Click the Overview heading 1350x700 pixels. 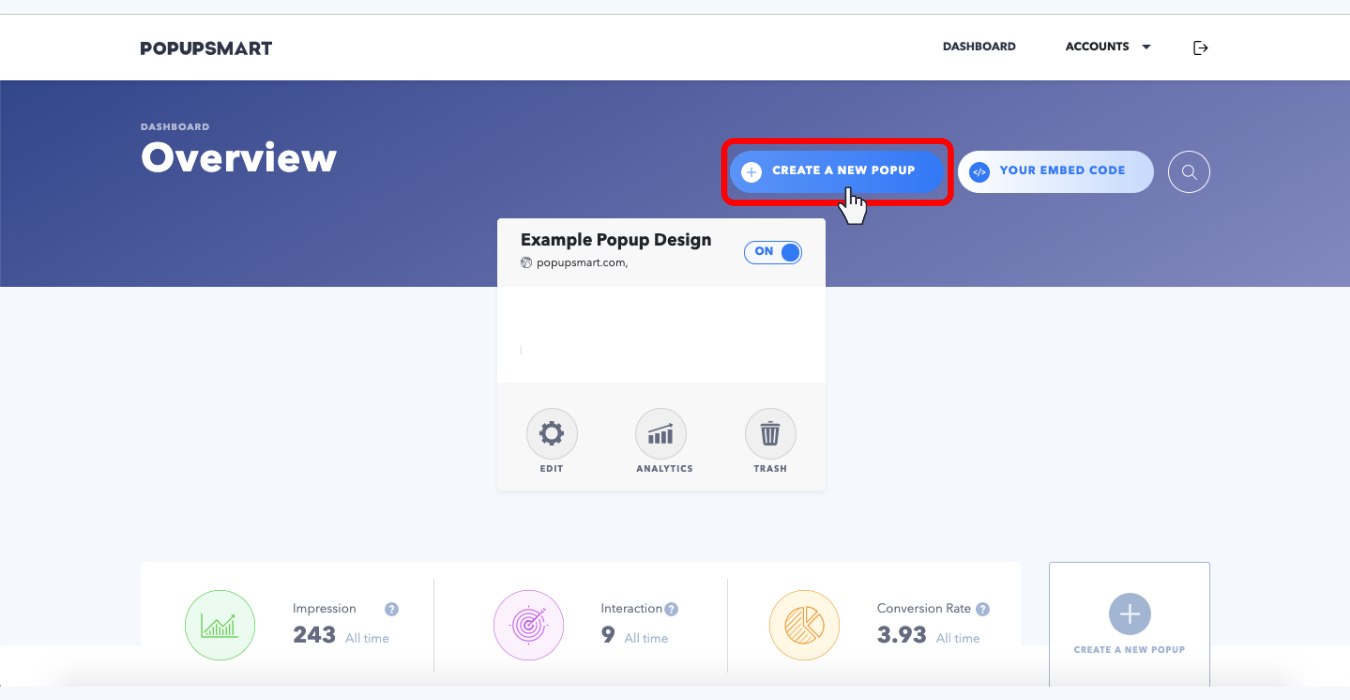239,158
